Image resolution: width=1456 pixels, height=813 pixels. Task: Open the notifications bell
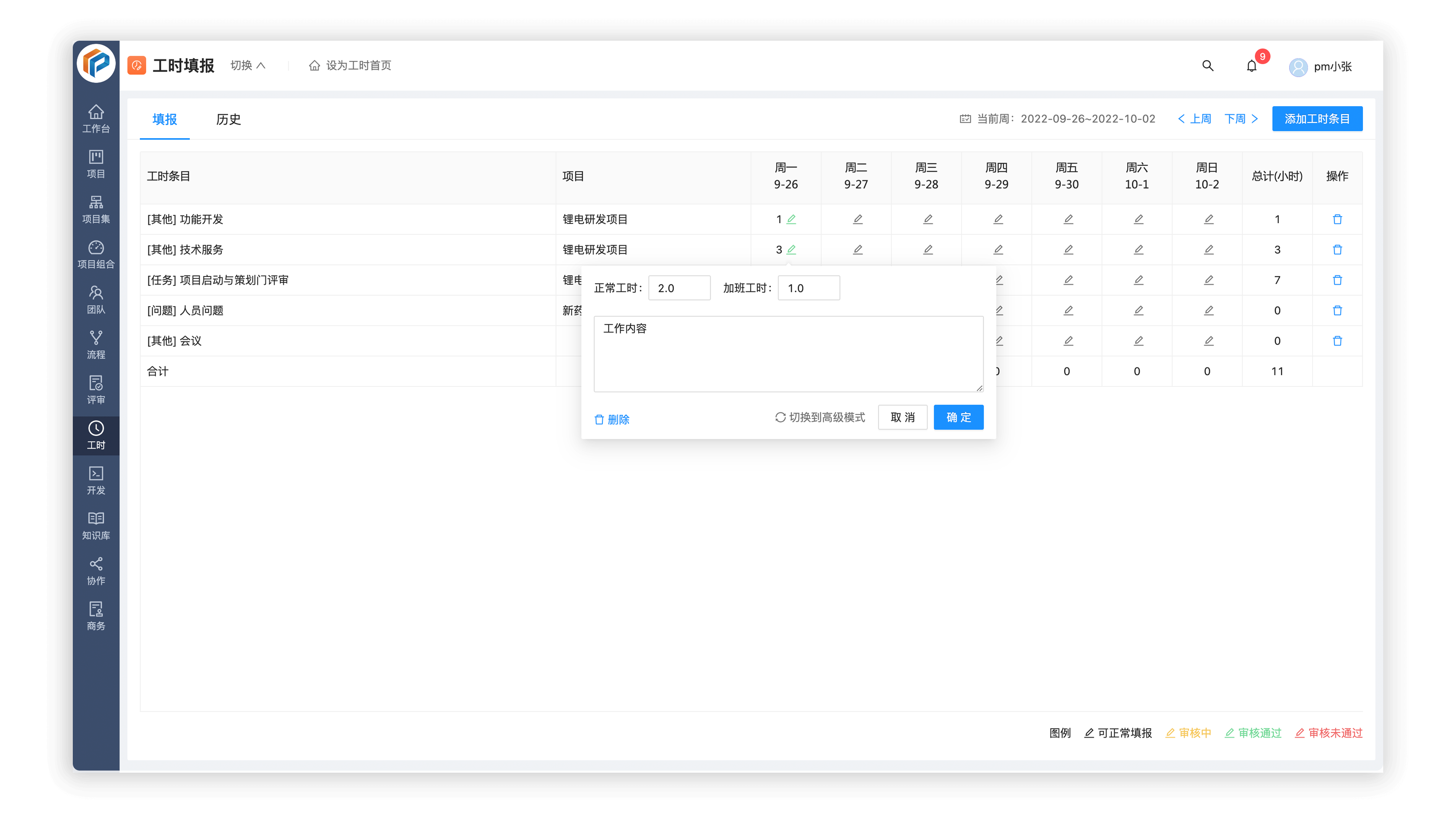tap(1251, 66)
